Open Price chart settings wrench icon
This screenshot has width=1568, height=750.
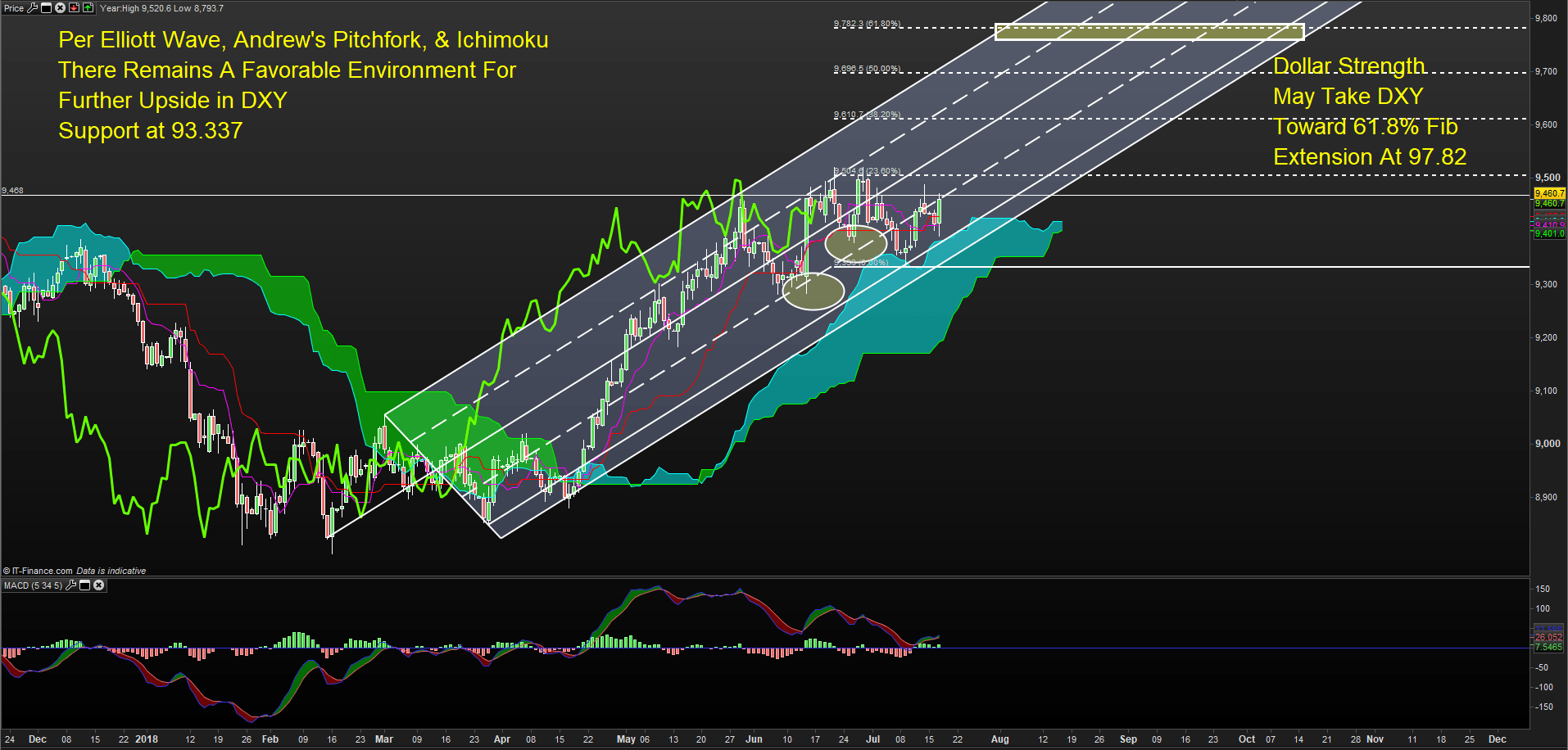33,7
